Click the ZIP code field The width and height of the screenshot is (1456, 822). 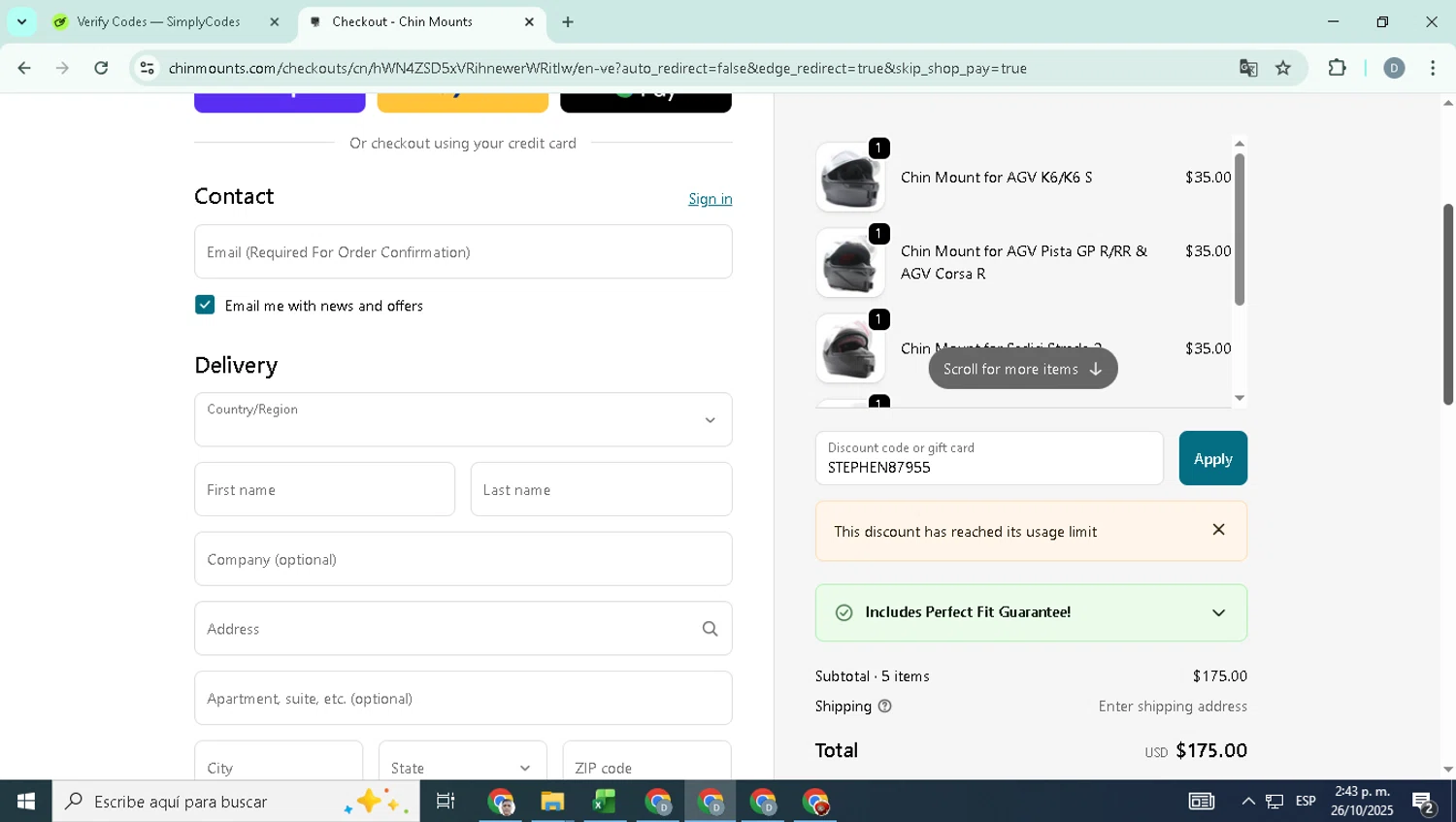tap(646, 761)
